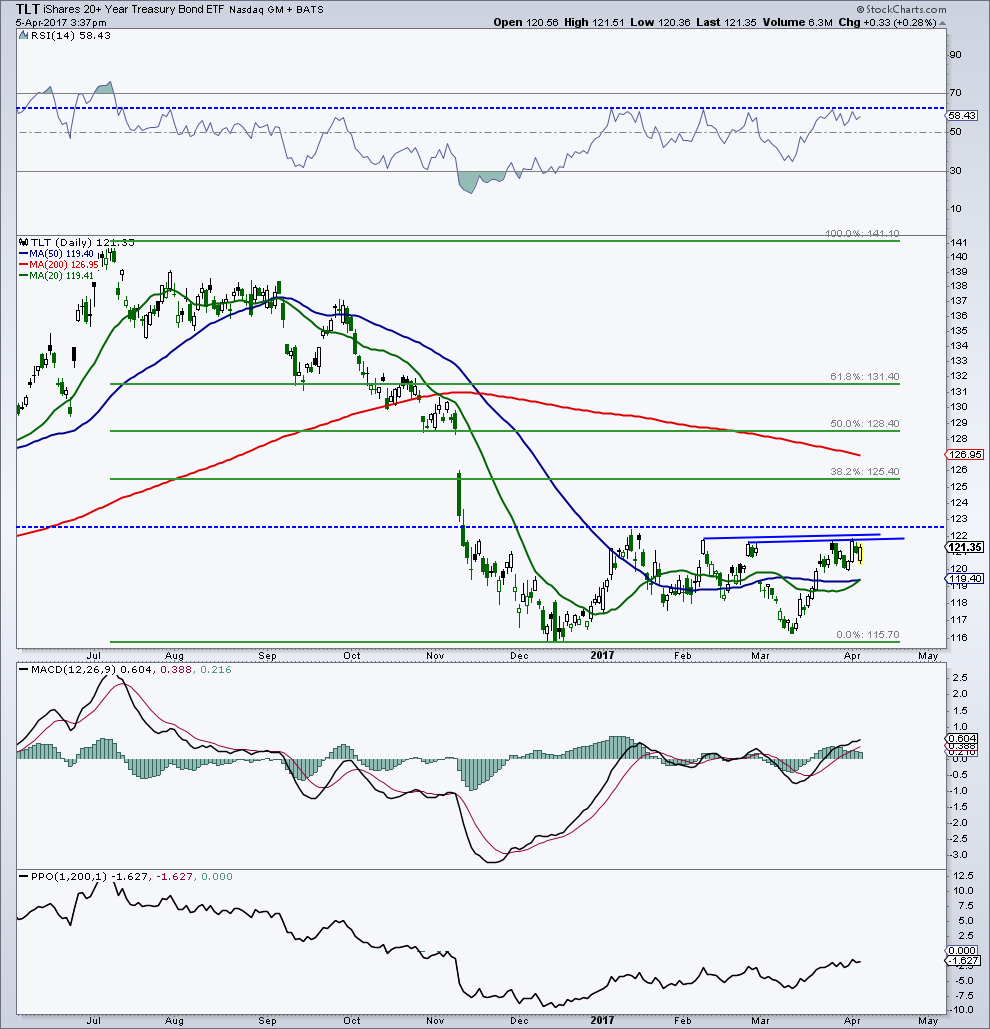Click the 100.0%: 141.10 Fibonacci label
Viewport: 990px width, 1029px height.
(862, 233)
